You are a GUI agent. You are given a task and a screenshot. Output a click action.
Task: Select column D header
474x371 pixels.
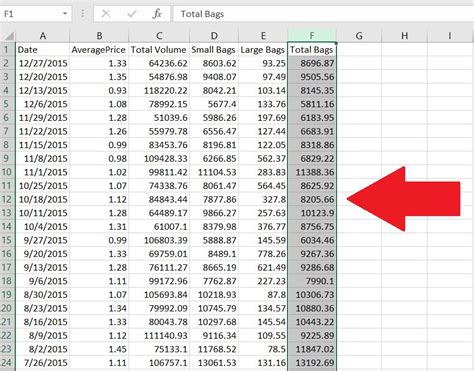tap(214, 36)
